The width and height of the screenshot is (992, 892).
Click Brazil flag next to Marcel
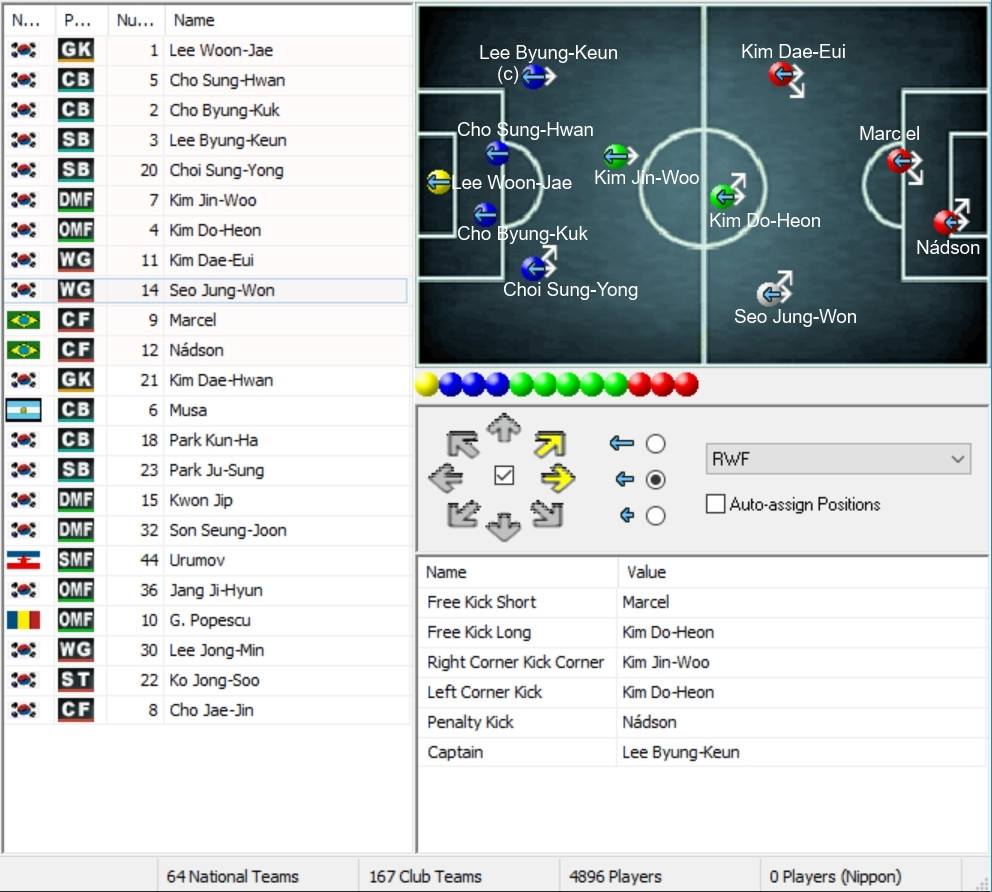click(23, 320)
